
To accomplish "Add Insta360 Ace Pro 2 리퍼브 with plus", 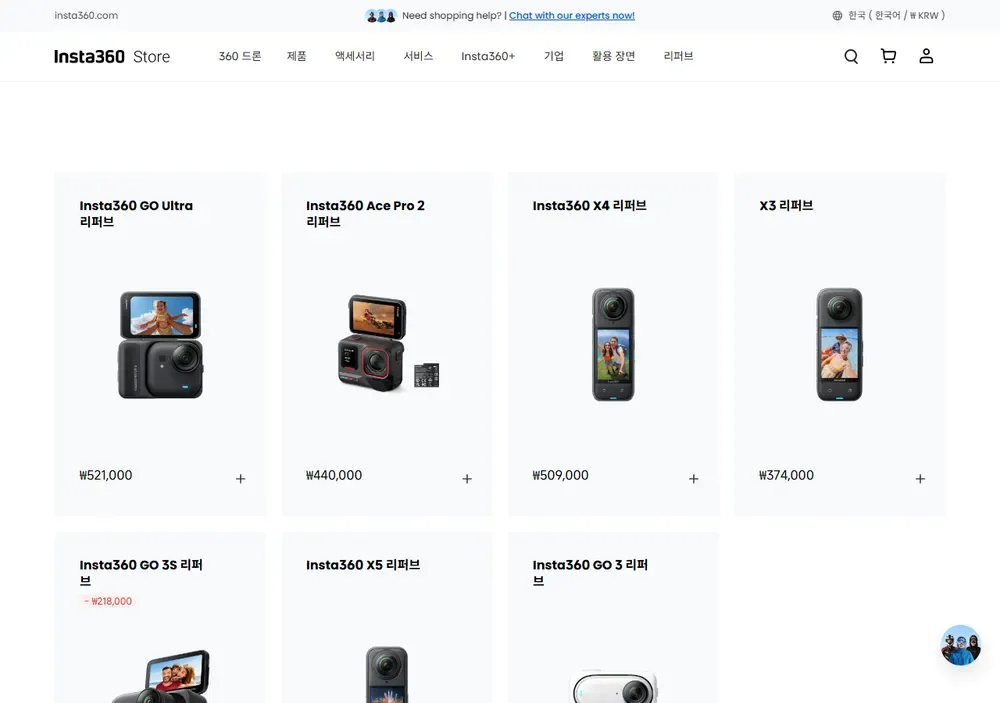I will coord(467,478).
